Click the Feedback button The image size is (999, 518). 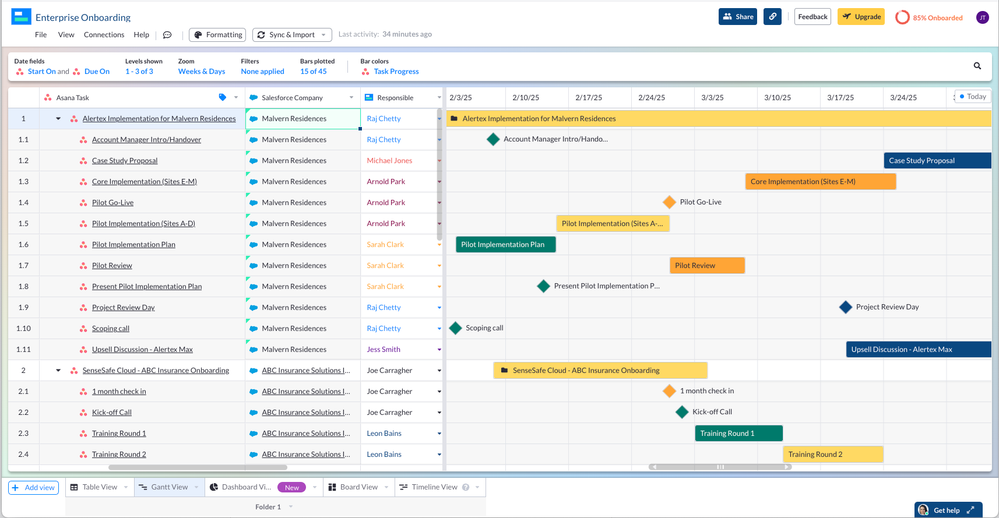click(812, 17)
